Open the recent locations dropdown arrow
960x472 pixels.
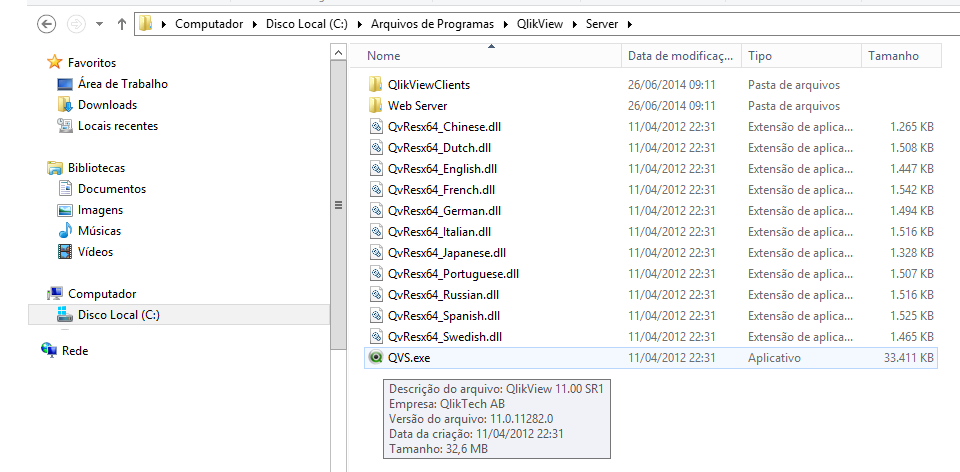[100, 24]
